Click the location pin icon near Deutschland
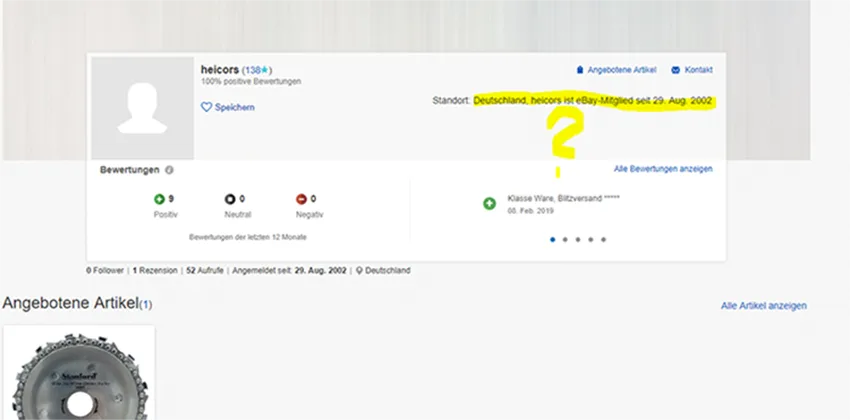Viewport: 850px width, 420px height. [x=359, y=270]
